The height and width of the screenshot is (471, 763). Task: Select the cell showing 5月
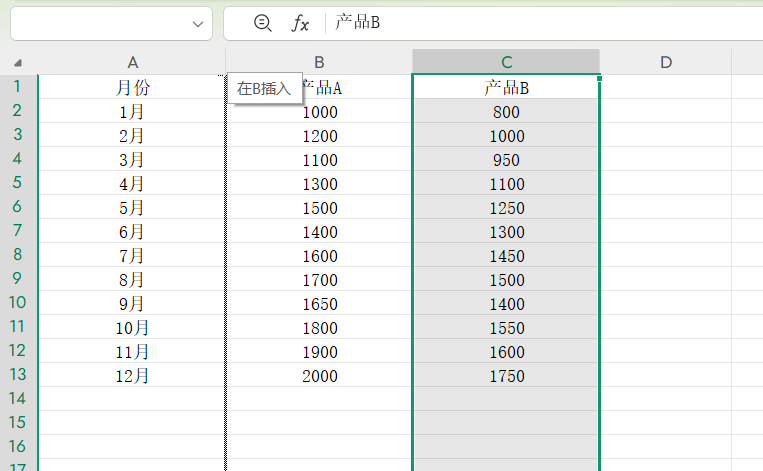[x=132, y=208]
